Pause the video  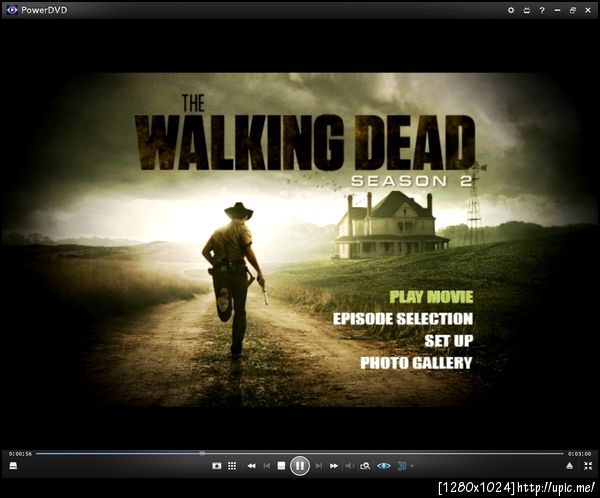pyautogui.click(x=300, y=466)
